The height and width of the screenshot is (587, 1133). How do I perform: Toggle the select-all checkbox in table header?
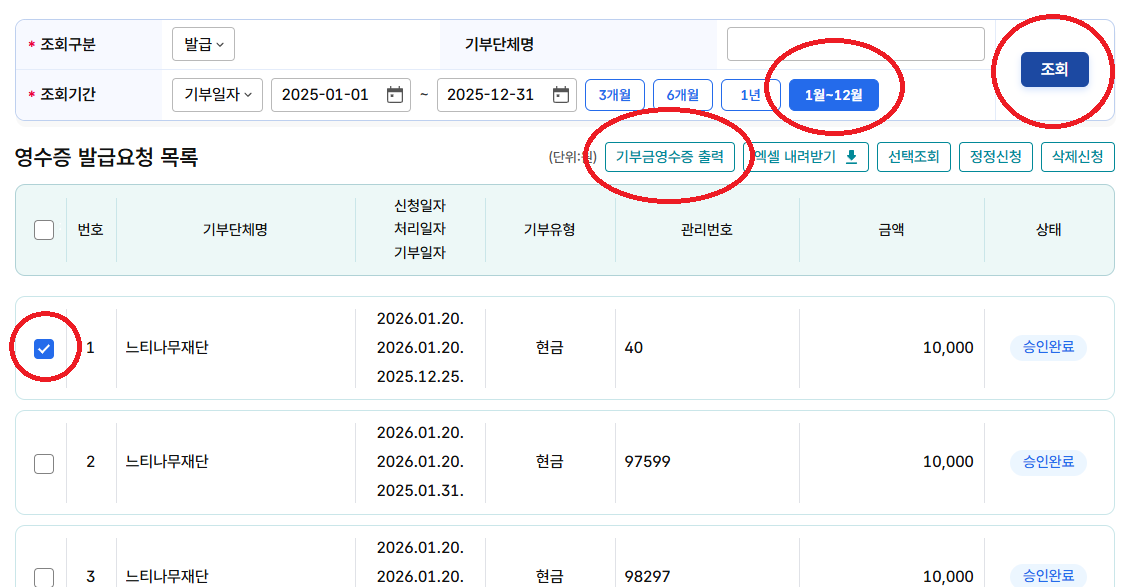(44, 230)
